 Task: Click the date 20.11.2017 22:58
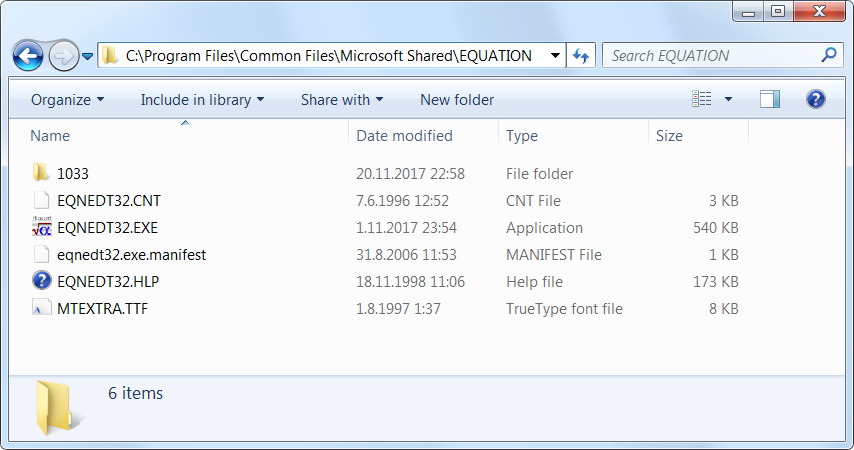411,174
